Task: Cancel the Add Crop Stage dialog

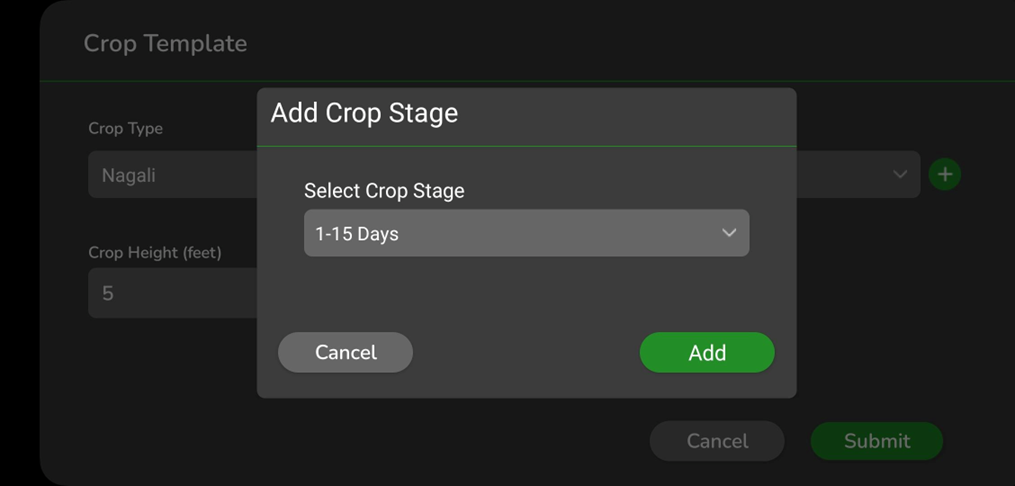Action: [x=345, y=353]
